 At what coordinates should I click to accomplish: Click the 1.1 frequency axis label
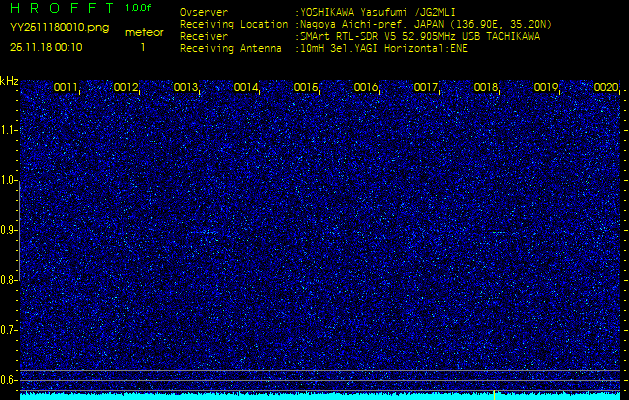9,130
